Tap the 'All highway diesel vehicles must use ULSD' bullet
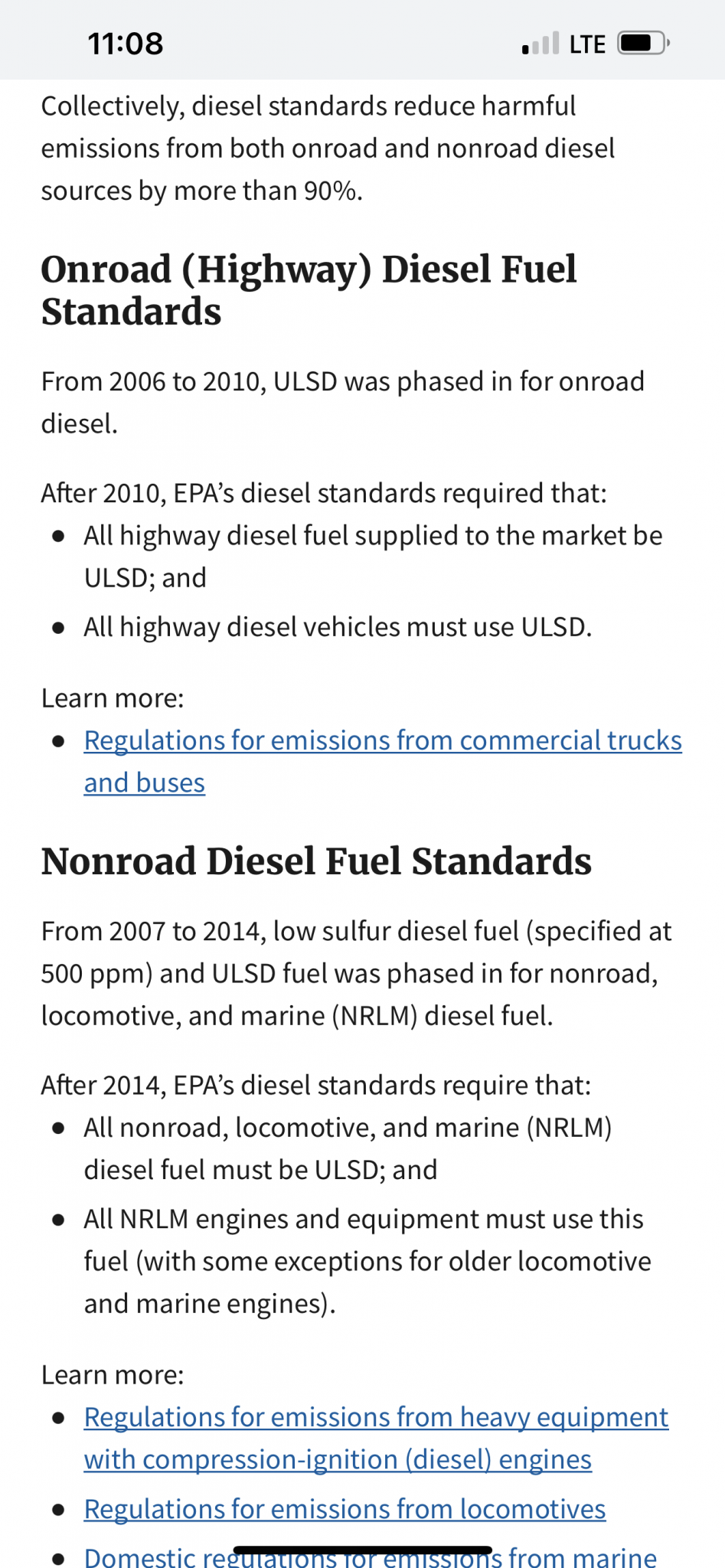 tap(338, 626)
